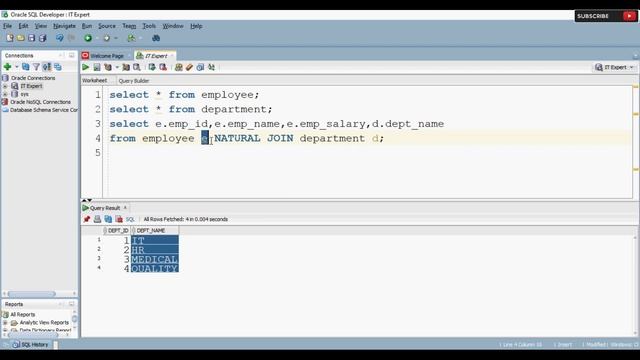Image resolution: width=640 pixels, height=360 pixels.
Task: Click the SQL History icon in worksheet toolbar
Action: 200,67
